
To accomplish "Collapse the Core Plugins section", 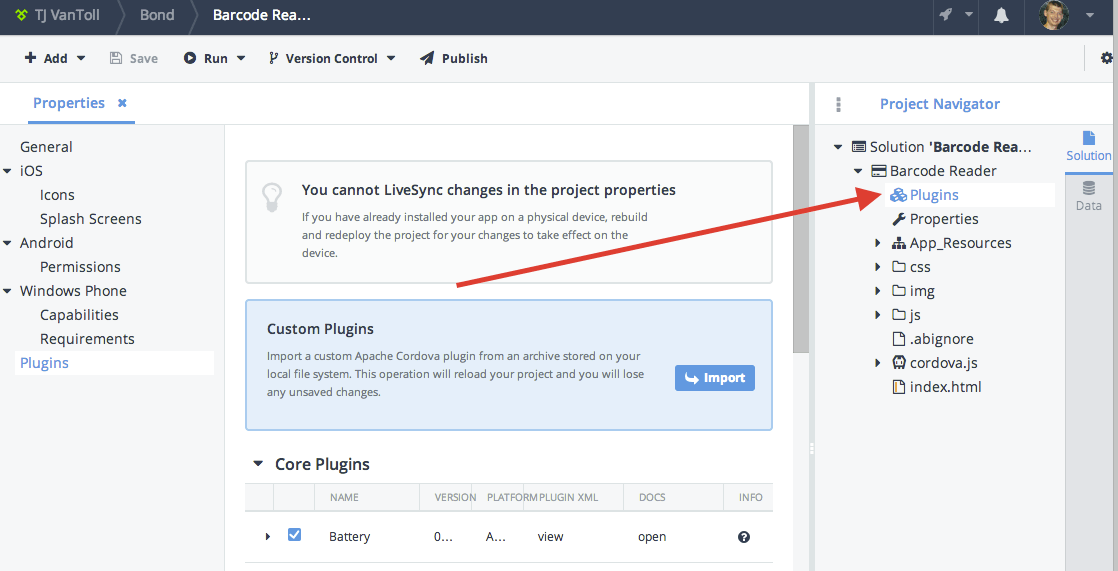I will (x=257, y=464).
